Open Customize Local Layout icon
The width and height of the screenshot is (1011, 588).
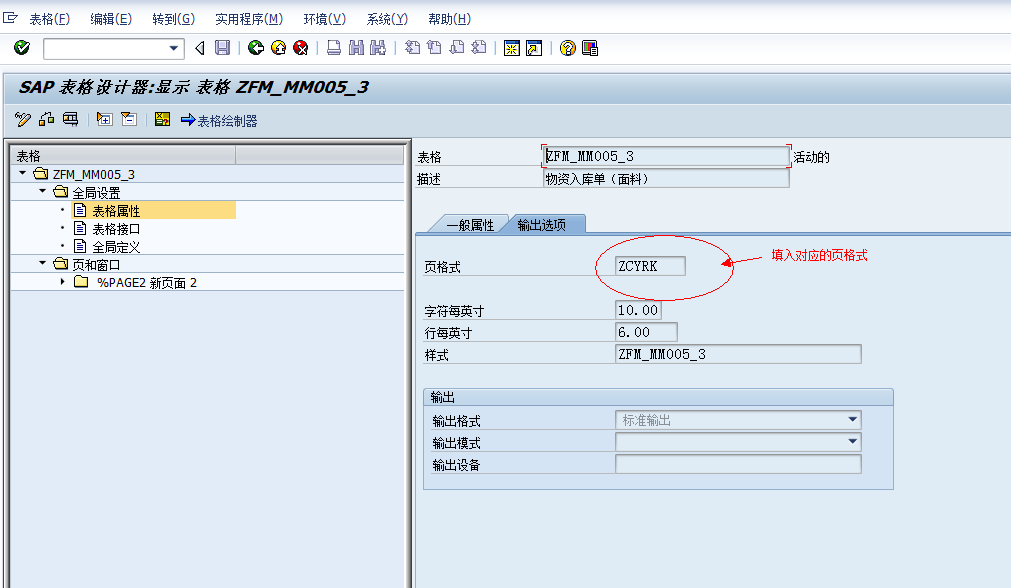590,48
